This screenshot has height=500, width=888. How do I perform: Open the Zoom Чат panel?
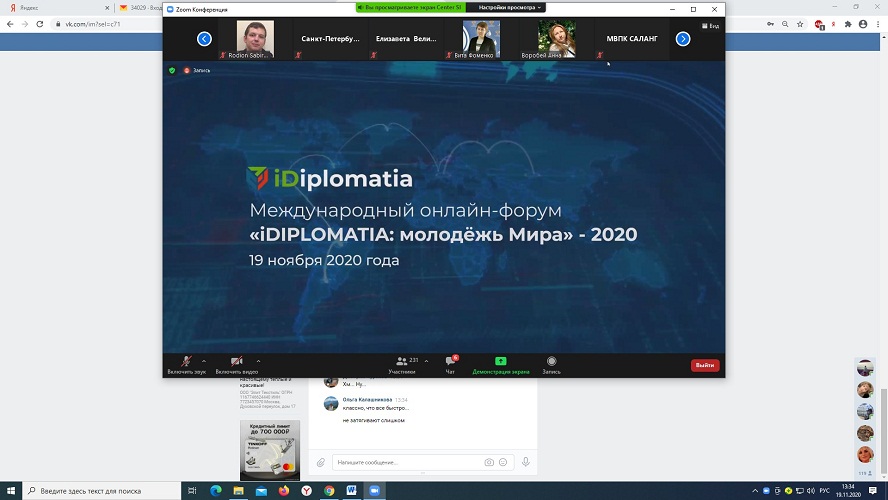450,363
